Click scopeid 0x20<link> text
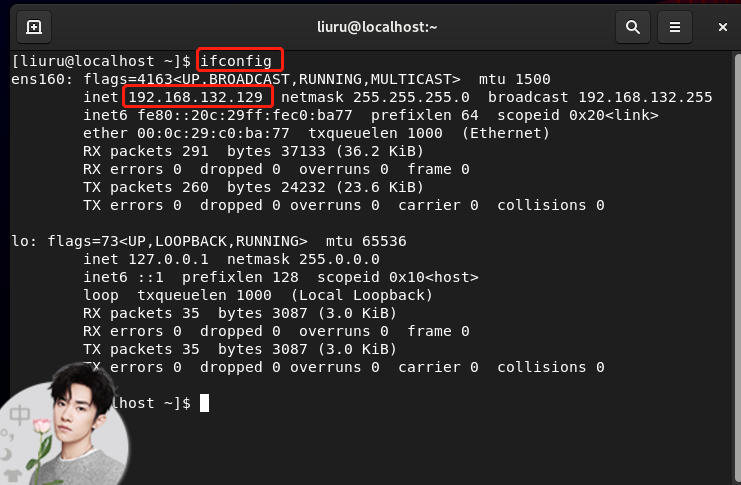The height and width of the screenshot is (485, 741). tap(577, 115)
